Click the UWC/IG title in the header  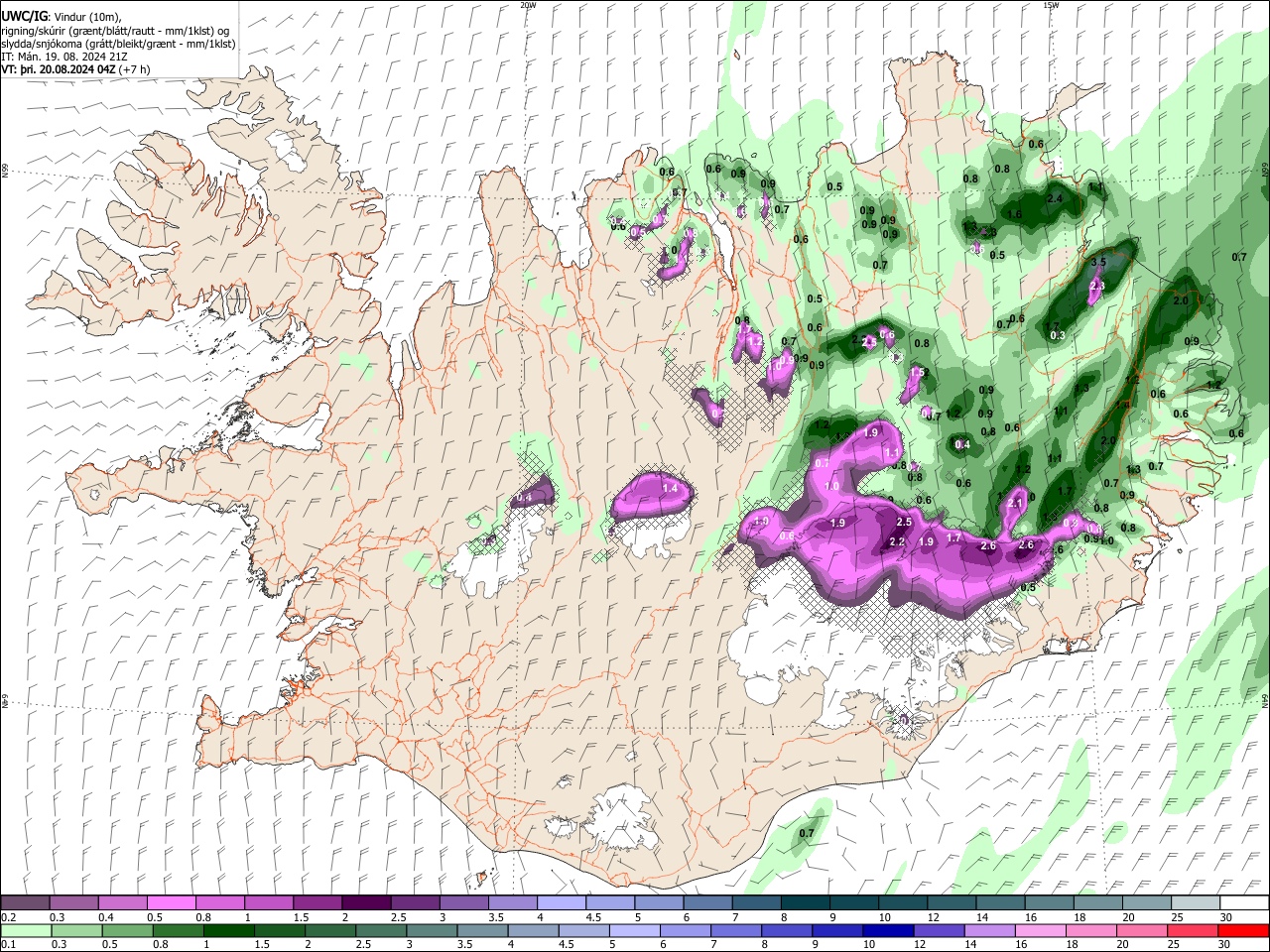24,15
